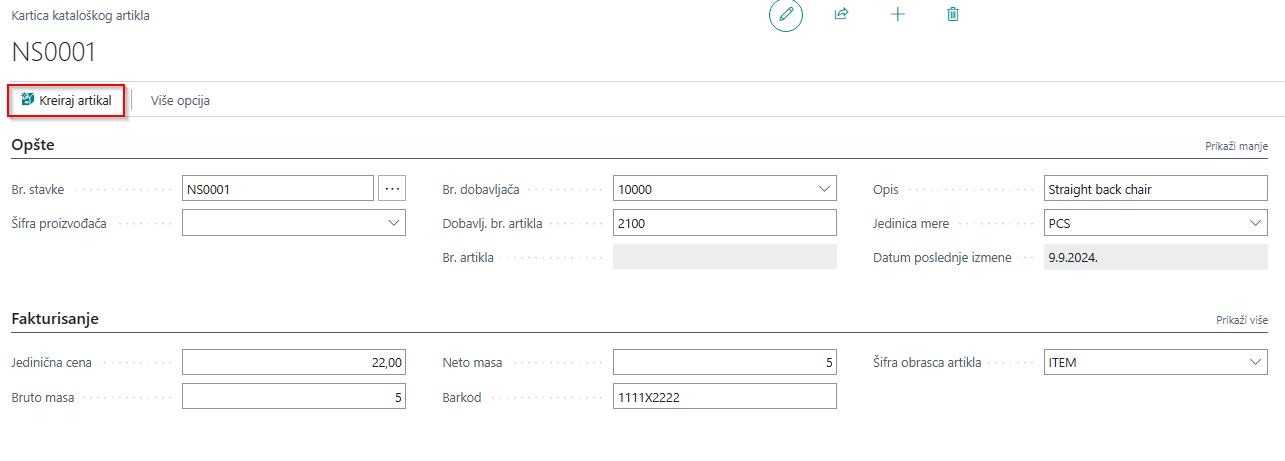
Task: Click the Opis text field
Action: [x=1154, y=188]
